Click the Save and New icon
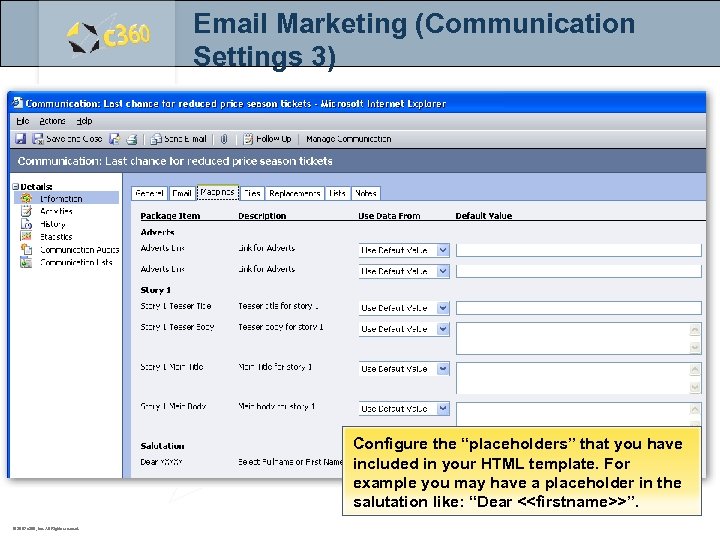720x540 pixels. (114, 139)
